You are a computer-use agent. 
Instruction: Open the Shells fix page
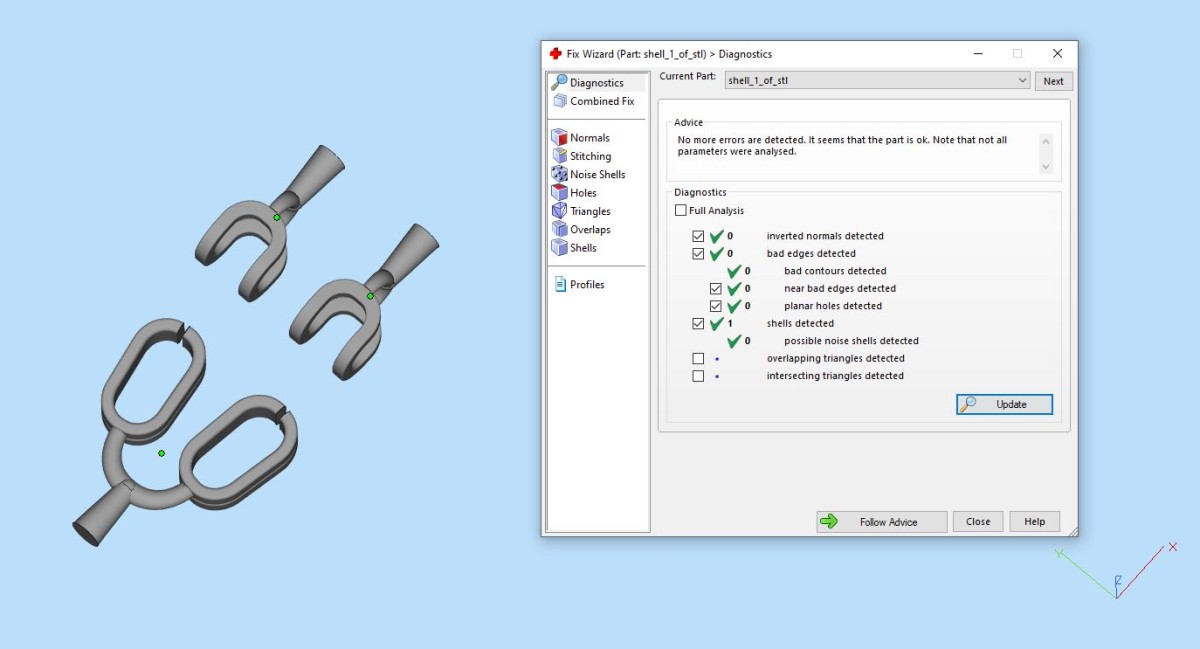tap(575, 247)
